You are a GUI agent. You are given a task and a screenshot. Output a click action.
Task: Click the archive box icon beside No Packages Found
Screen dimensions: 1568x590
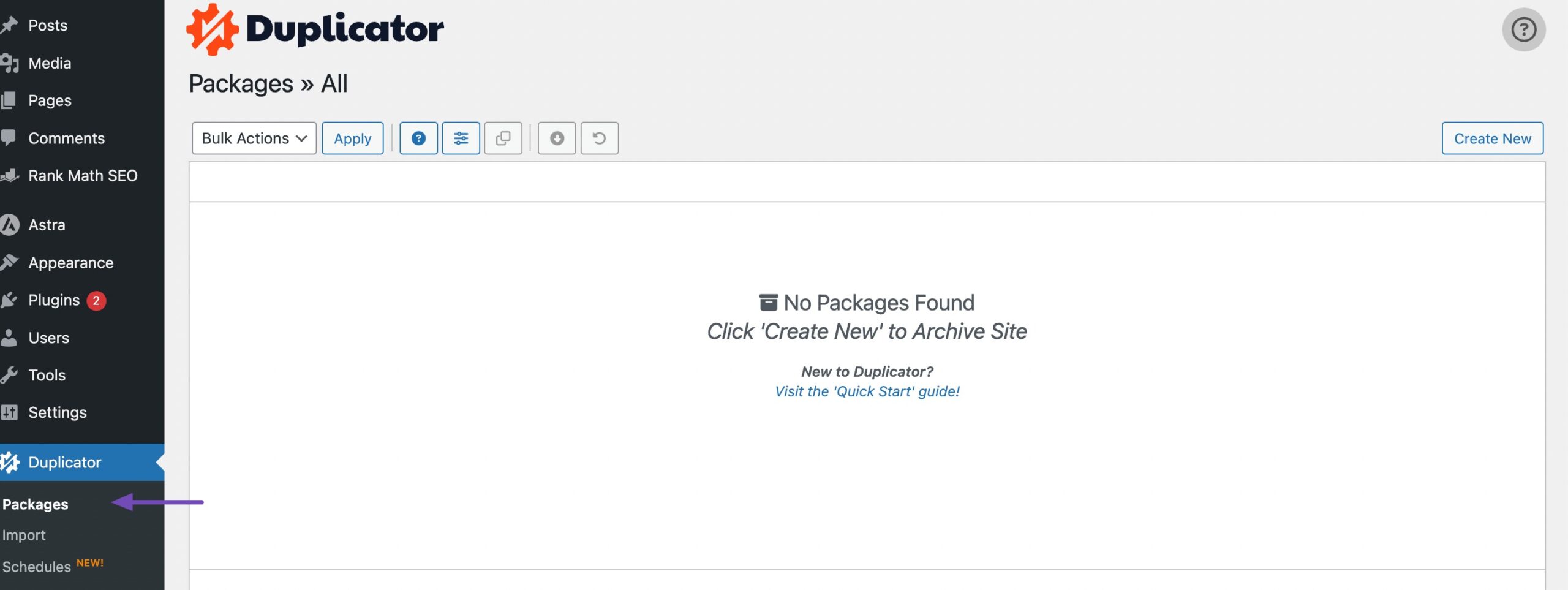point(768,303)
